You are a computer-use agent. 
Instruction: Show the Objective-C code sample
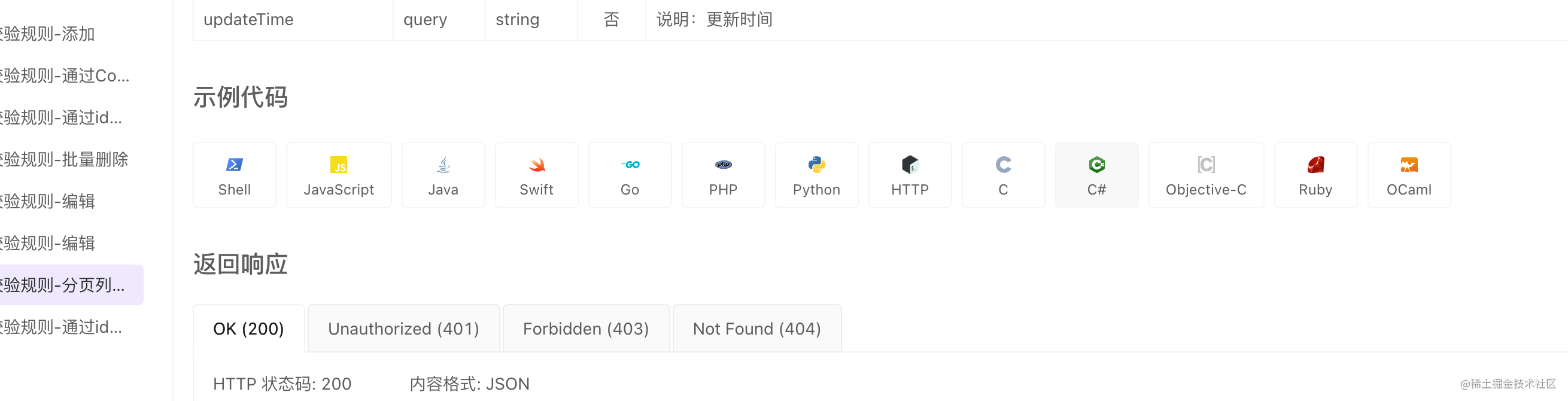pos(1206,165)
